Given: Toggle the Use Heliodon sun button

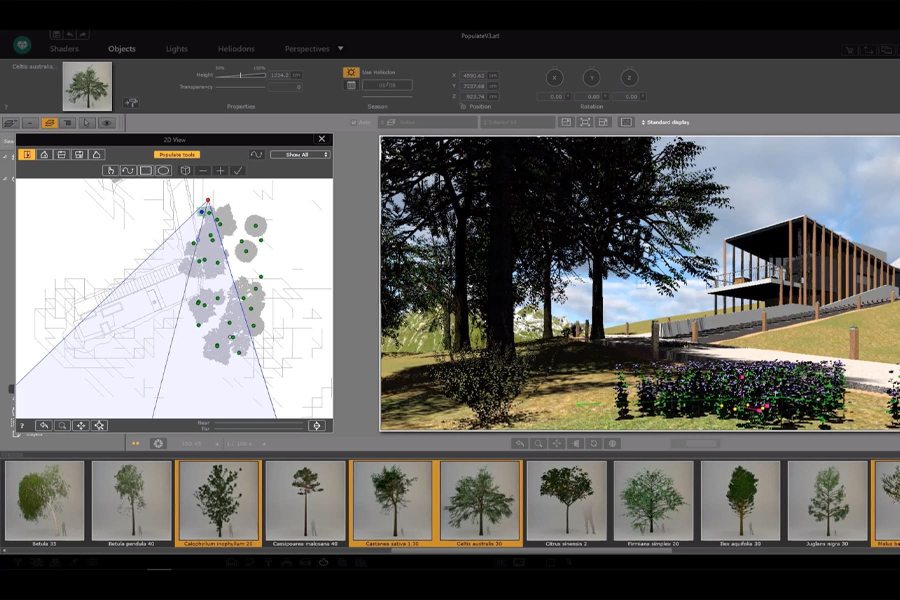Looking at the screenshot, I should (351, 73).
